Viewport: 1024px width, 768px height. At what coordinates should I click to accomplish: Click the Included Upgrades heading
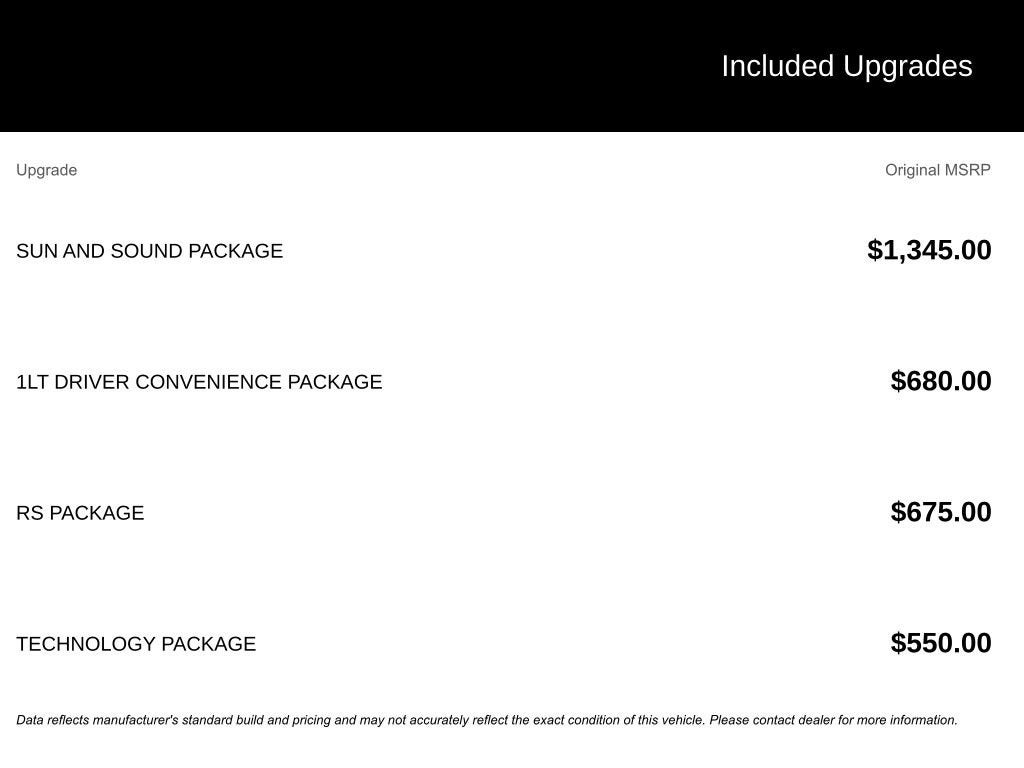tap(846, 66)
